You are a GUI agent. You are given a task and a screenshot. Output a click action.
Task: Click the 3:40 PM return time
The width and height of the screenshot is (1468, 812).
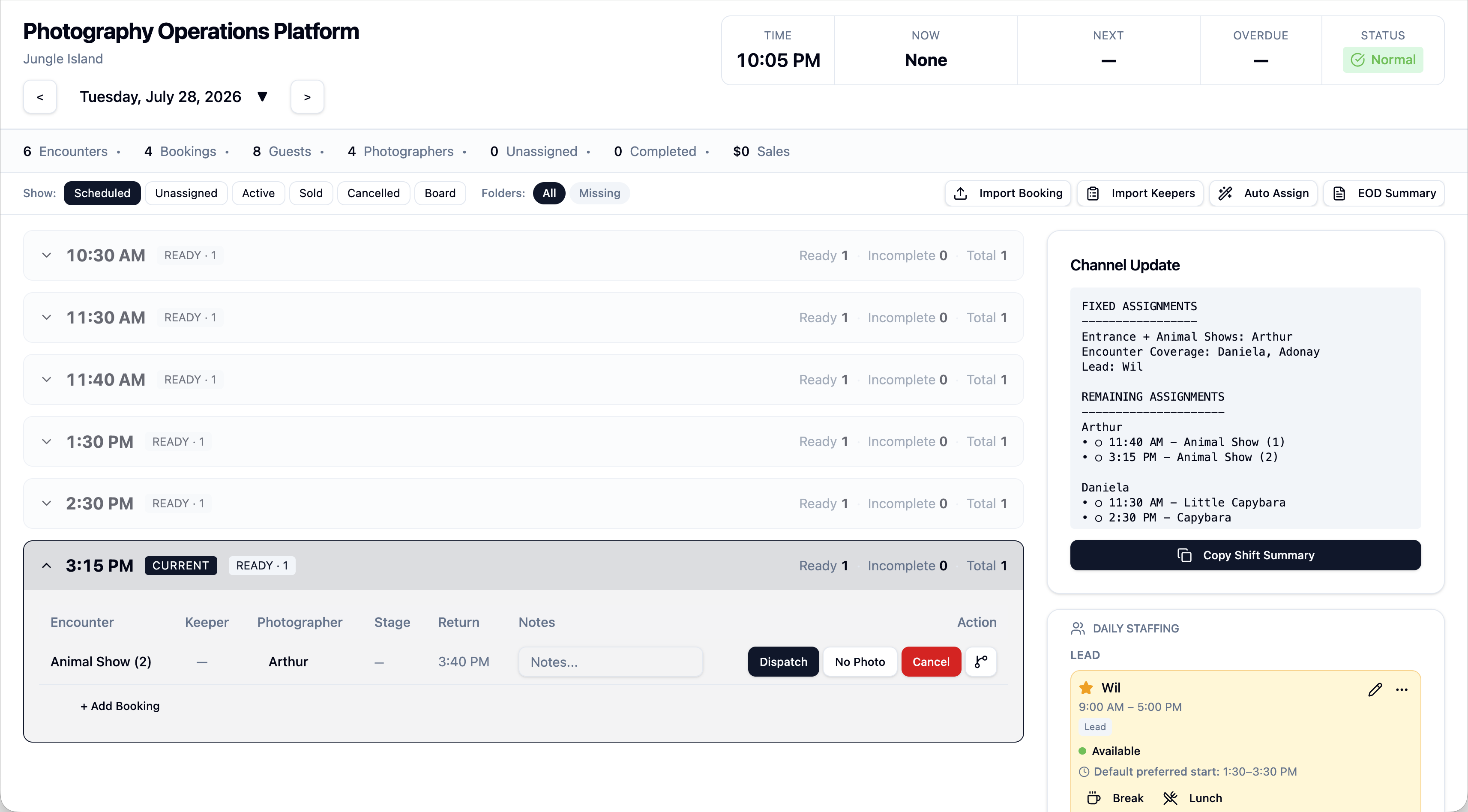coord(463,662)
